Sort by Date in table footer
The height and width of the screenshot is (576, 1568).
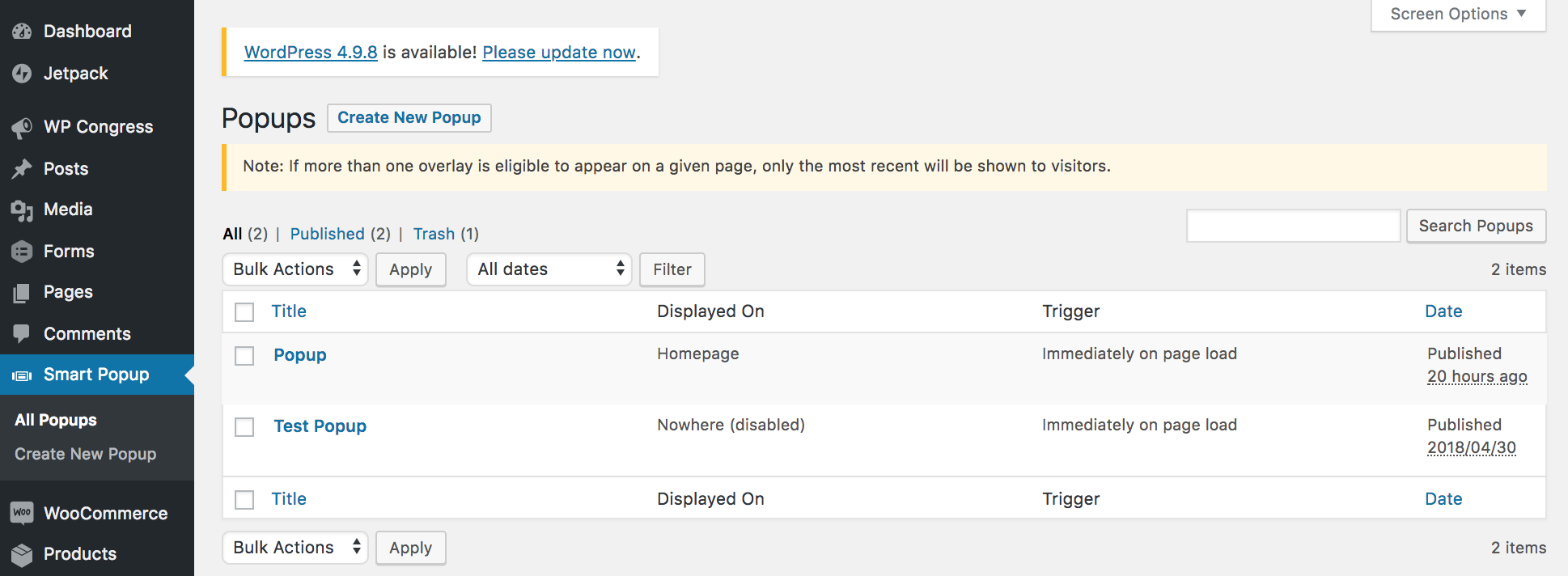pyautogui.click(x=1443, y=499)
